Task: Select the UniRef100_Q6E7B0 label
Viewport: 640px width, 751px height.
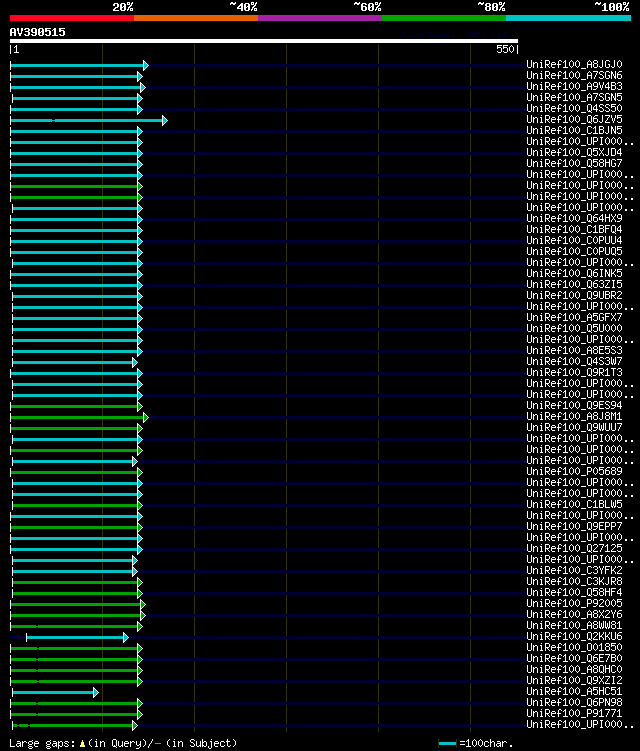Action: [574, 659]
